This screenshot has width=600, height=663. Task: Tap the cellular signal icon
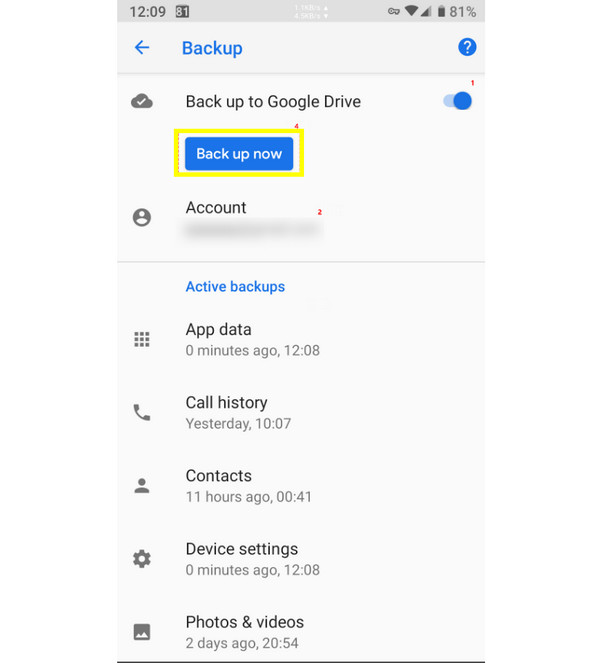[x=425, y=11]
